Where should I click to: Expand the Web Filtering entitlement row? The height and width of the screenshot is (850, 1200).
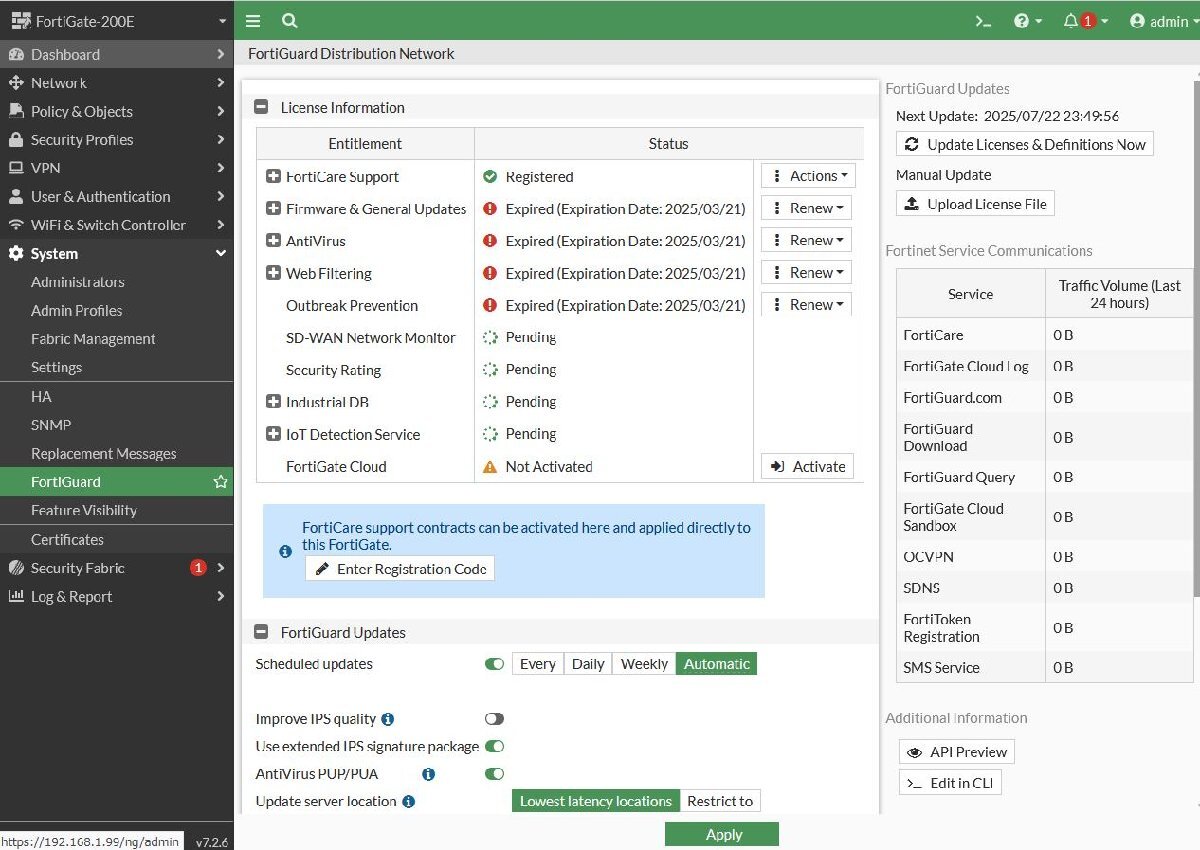point(273,273)
